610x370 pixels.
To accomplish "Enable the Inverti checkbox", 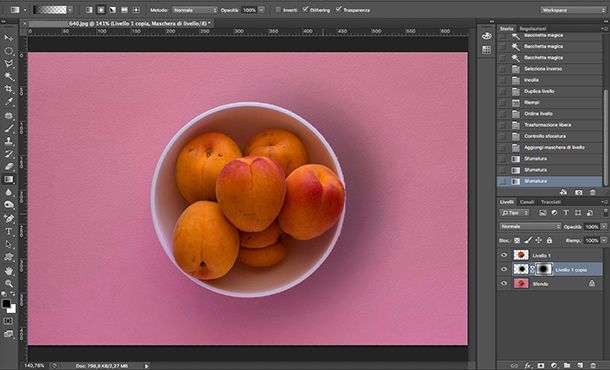I will point(278,10).
